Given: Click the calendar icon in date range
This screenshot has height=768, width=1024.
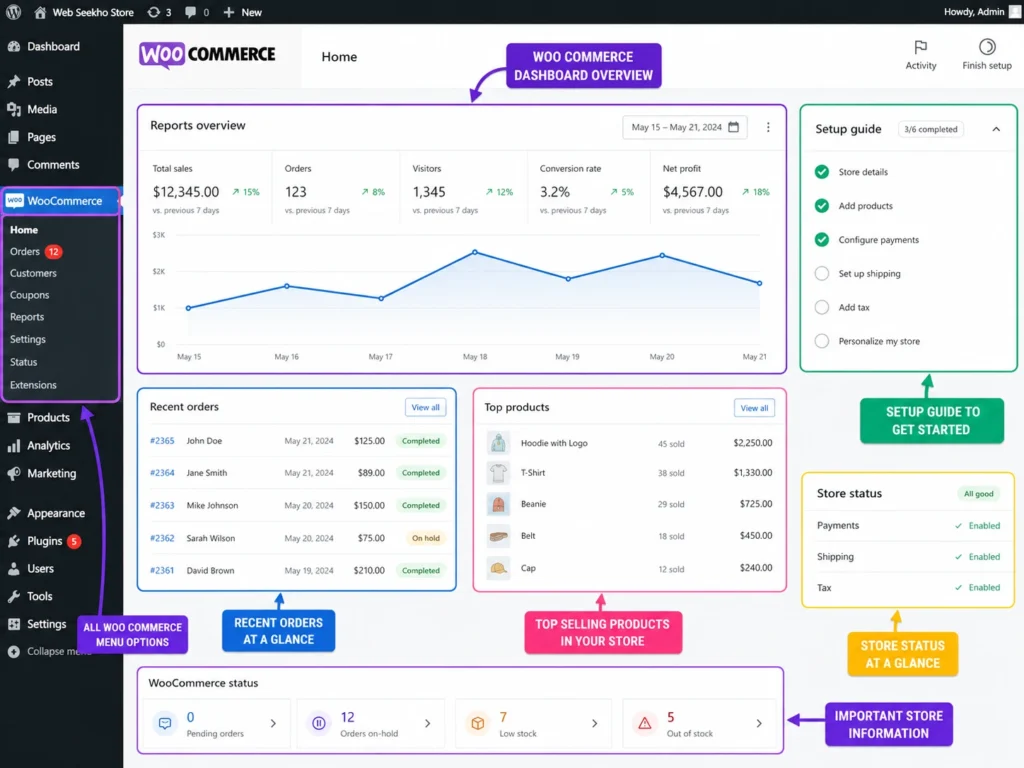Looking at the screenshot, I should [x=733, y=127].
